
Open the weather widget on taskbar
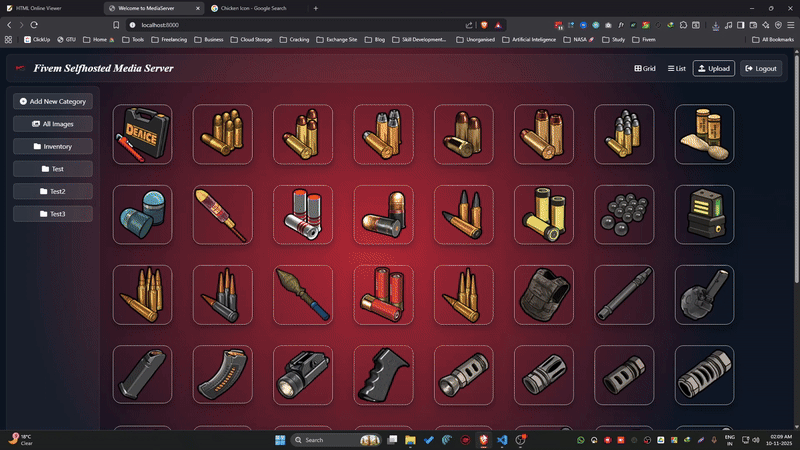click(20, 439)
